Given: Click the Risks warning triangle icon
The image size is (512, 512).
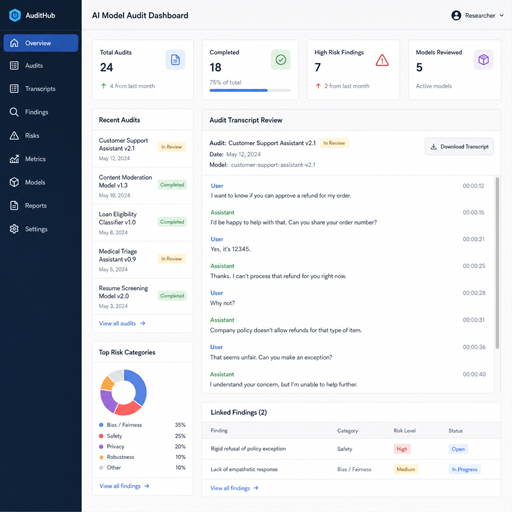Looking at the screenshot, I should (14, 136).
